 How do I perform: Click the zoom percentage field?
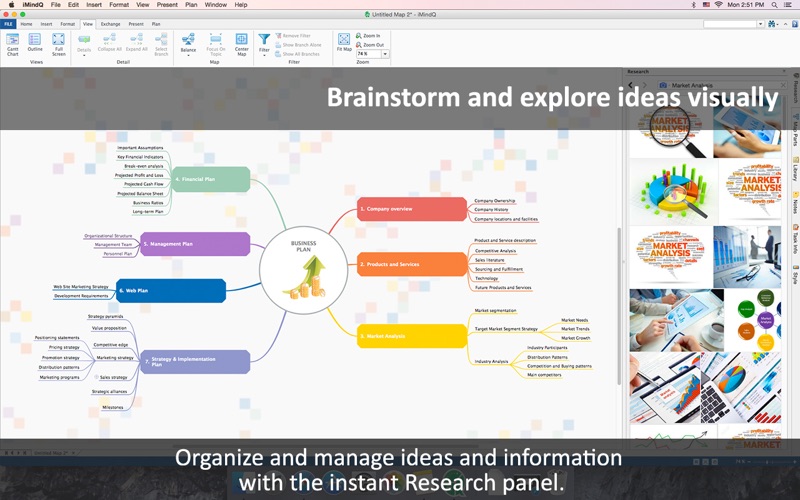pos(369,54)
